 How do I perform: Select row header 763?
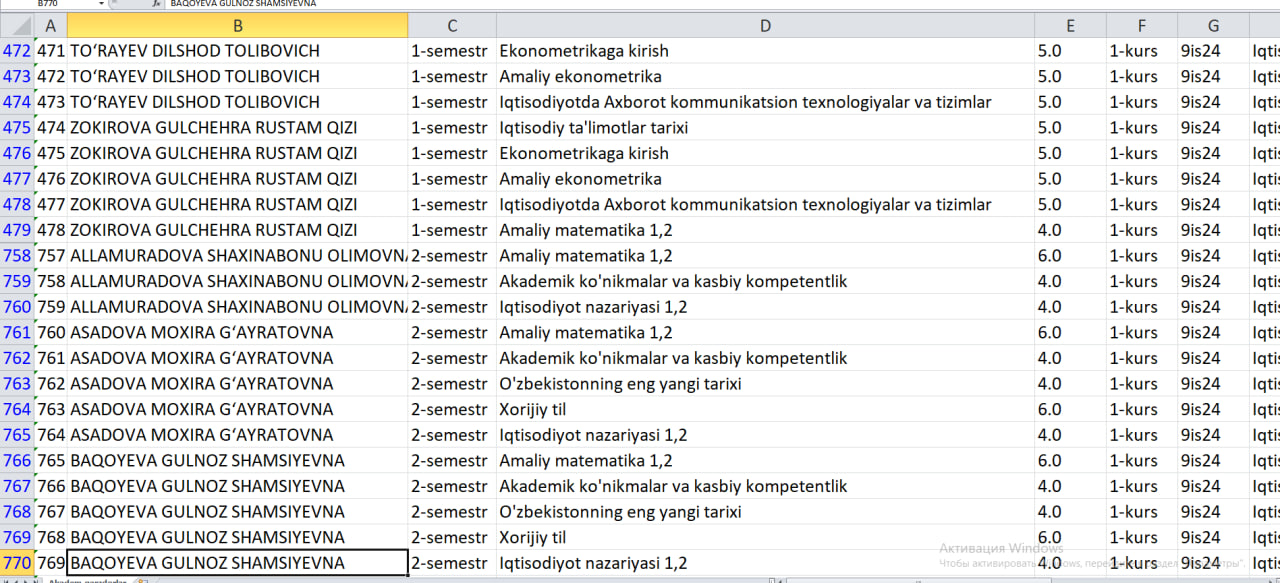[16, 384]
